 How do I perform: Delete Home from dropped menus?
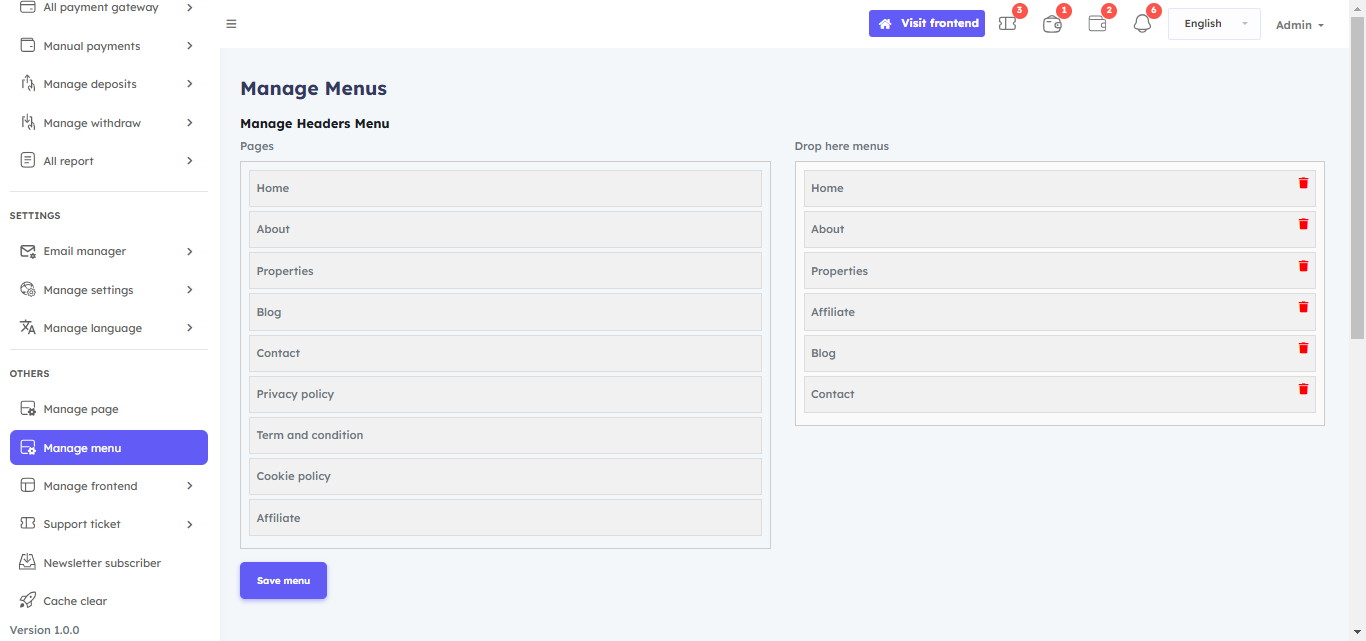tap(1303, 183)
